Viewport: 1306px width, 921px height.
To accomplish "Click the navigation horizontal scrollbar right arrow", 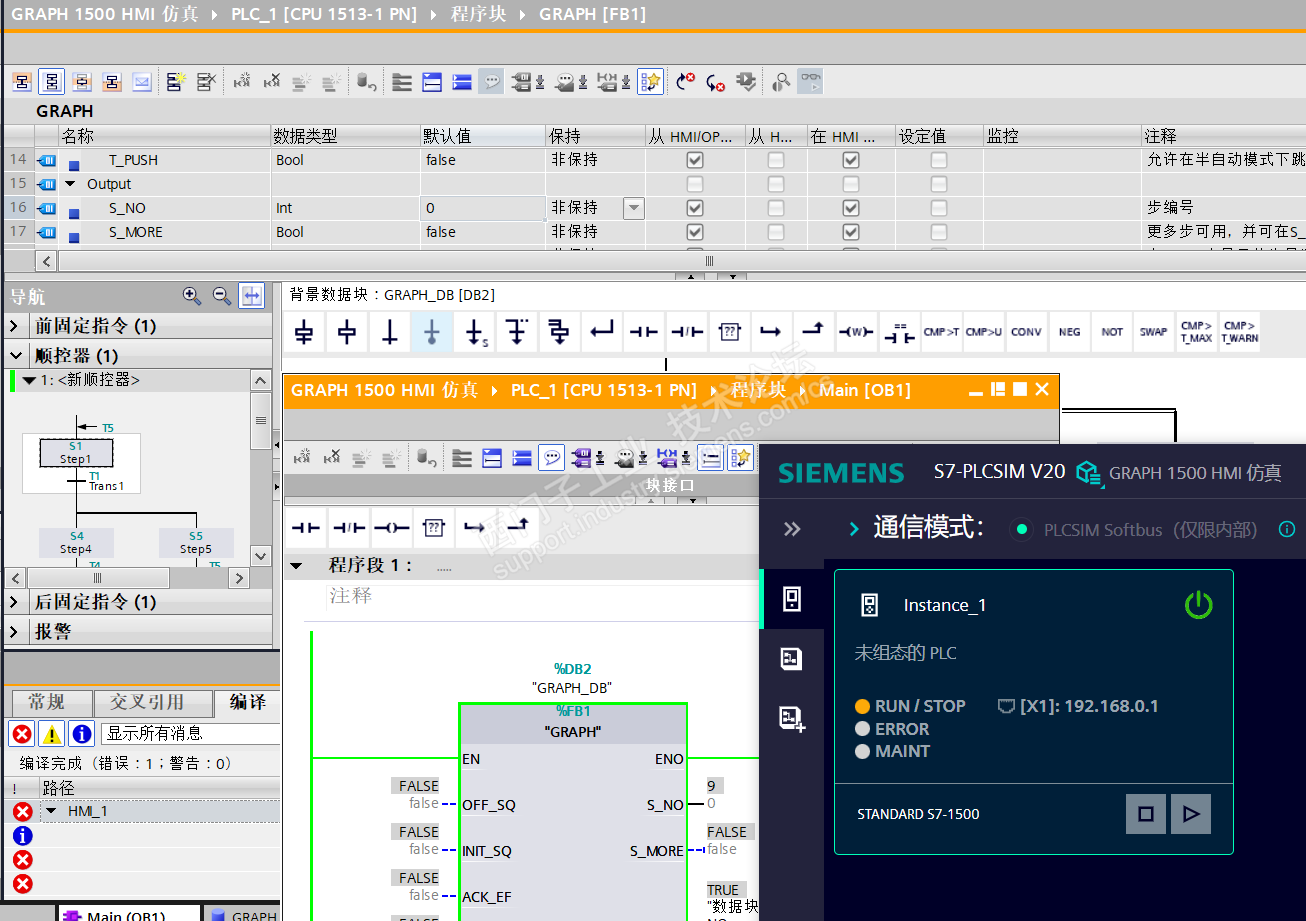I will [x=239, y=578].
